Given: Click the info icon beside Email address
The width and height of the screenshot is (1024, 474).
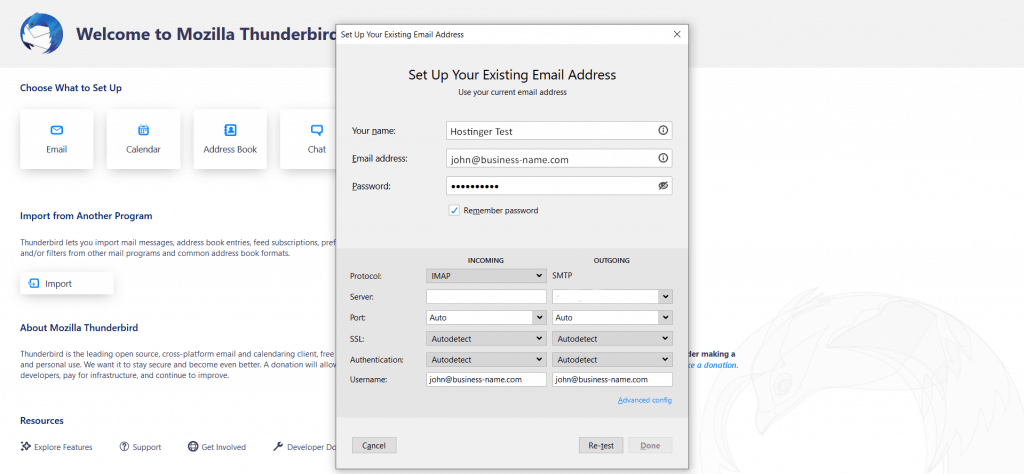Looking at the screenshot, I should (662, 158).
